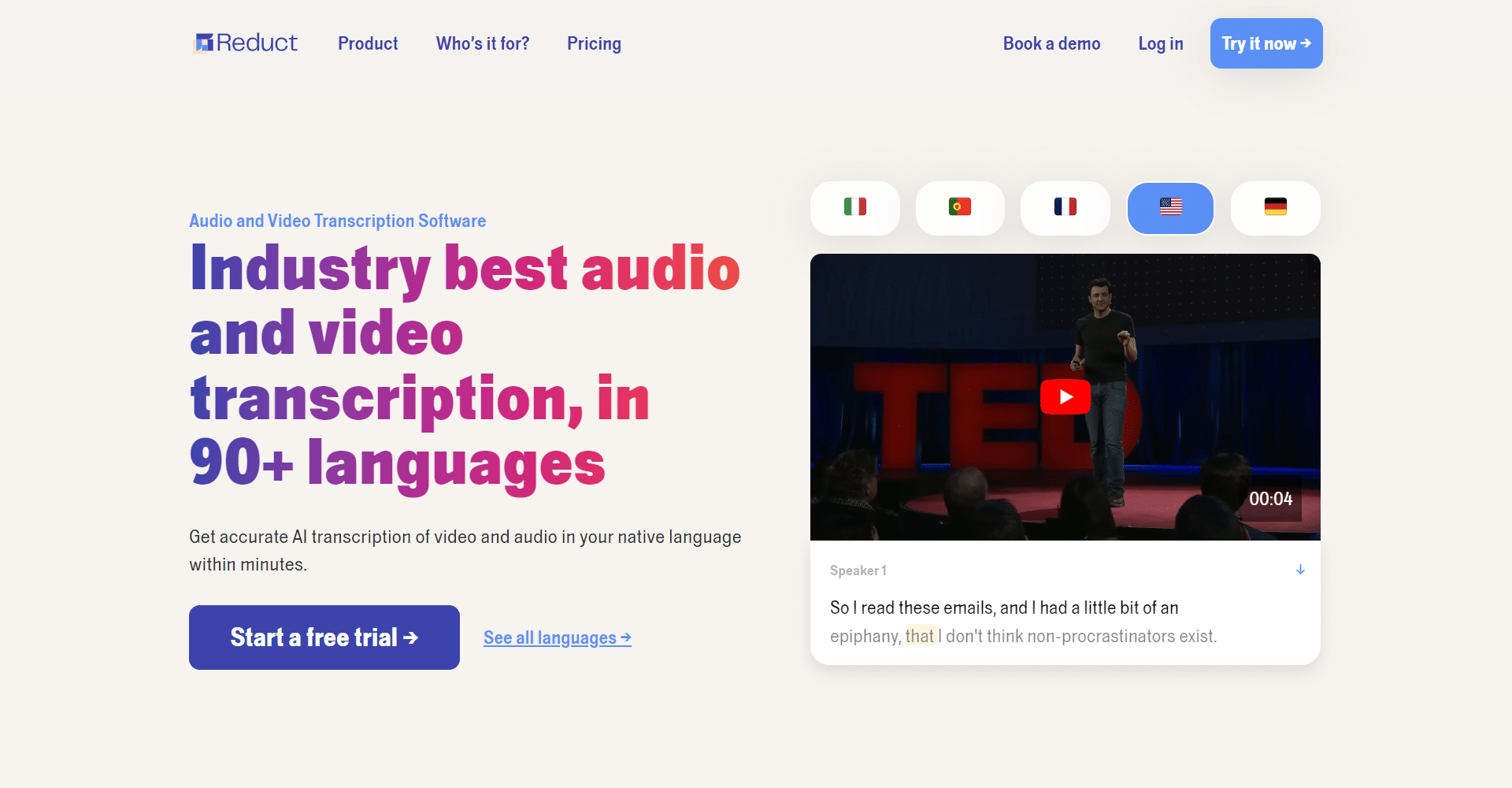Play the TED video
1512x788 pixels.
[1065, 396]
